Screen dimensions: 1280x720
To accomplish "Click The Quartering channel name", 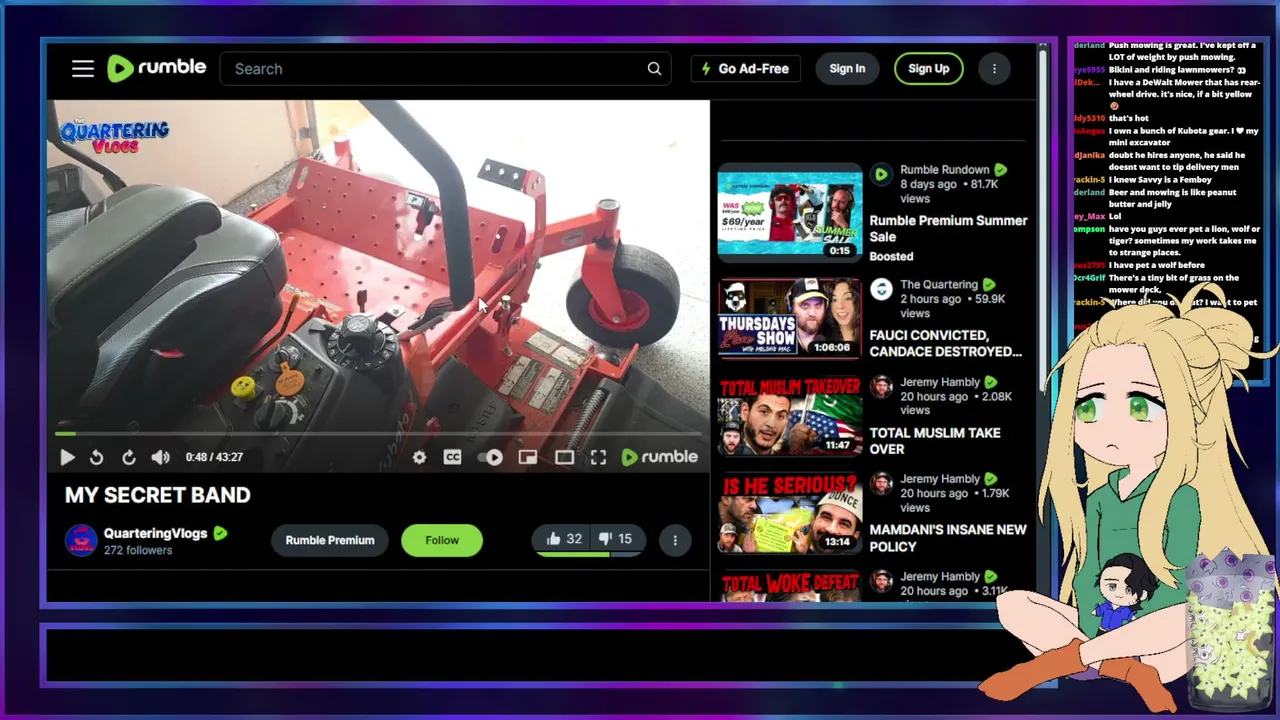I will (x=939, y=284).
